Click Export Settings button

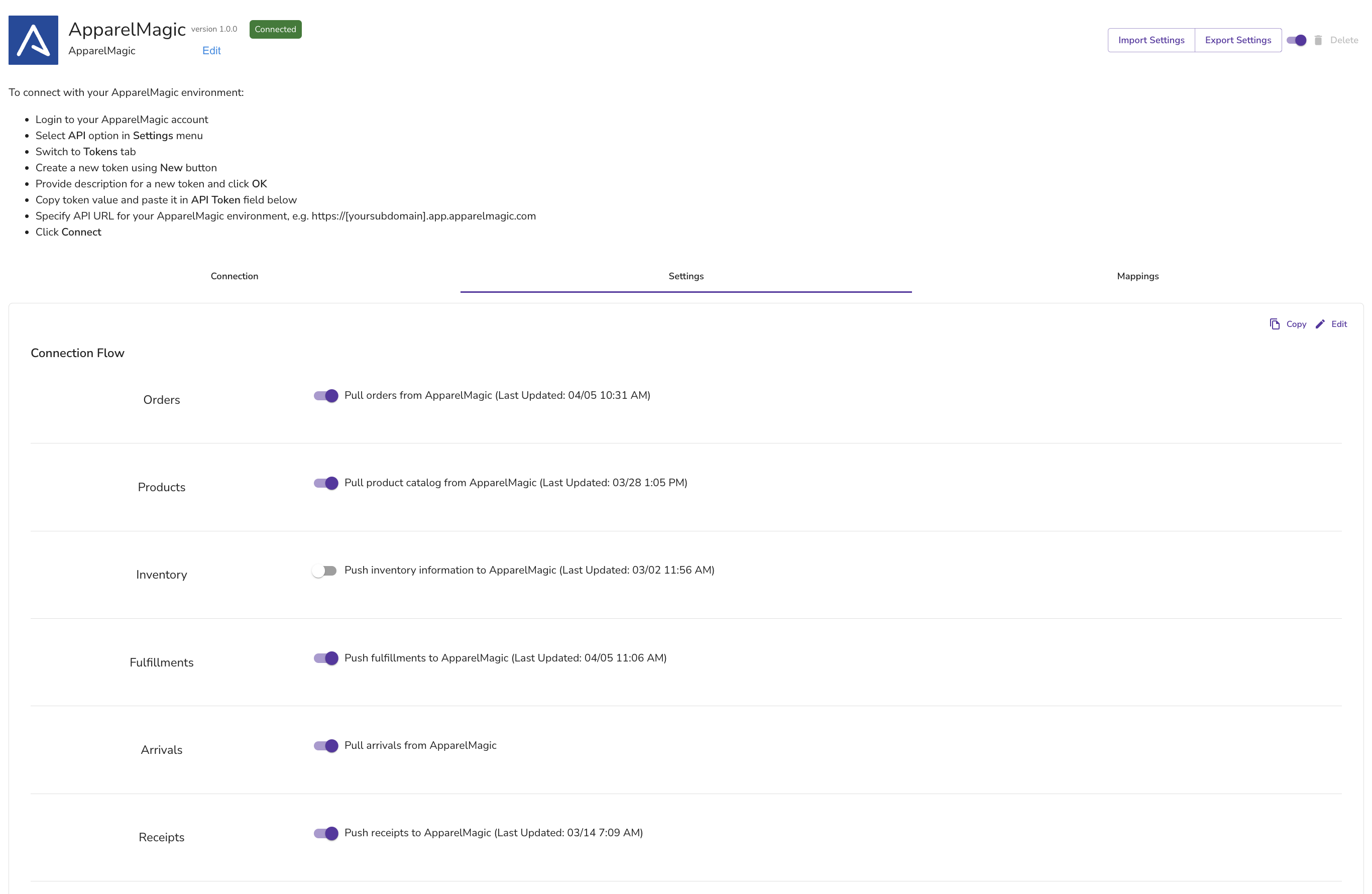pyautogui.click(x=1238, y=40)
